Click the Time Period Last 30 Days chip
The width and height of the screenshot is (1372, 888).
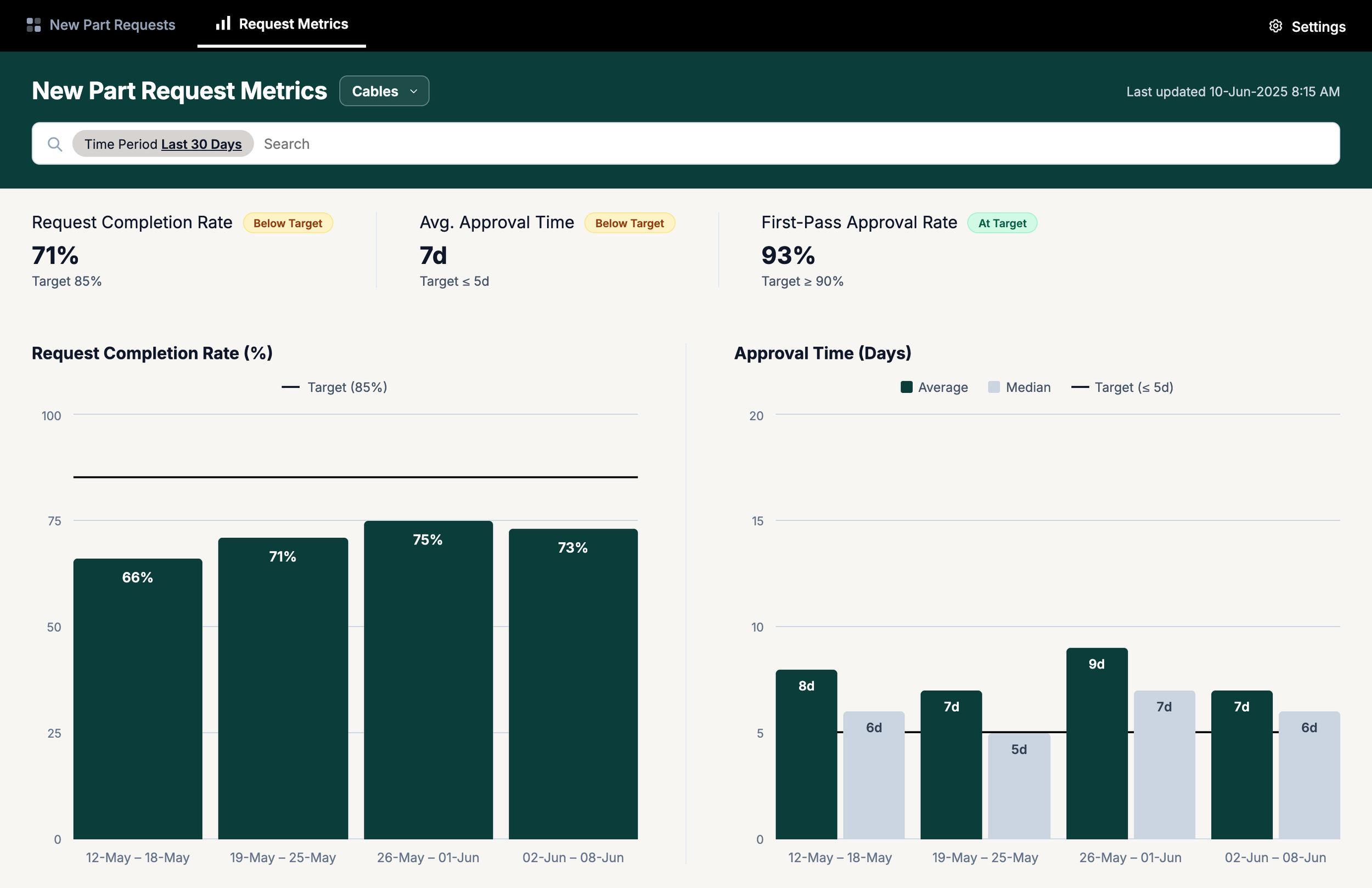pyautogui.click(x=163, y=144)
